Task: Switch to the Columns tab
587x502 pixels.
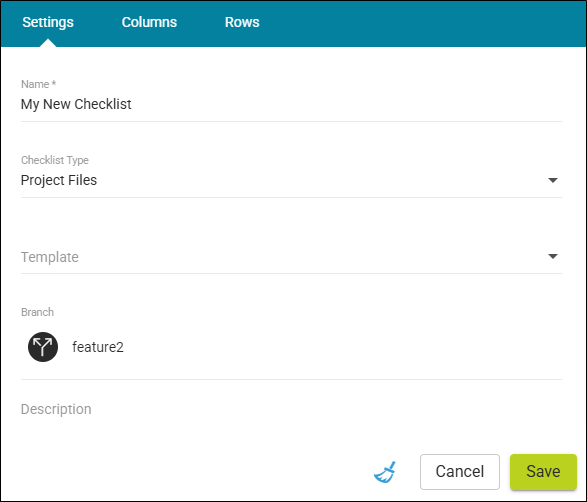Action: 149,22
